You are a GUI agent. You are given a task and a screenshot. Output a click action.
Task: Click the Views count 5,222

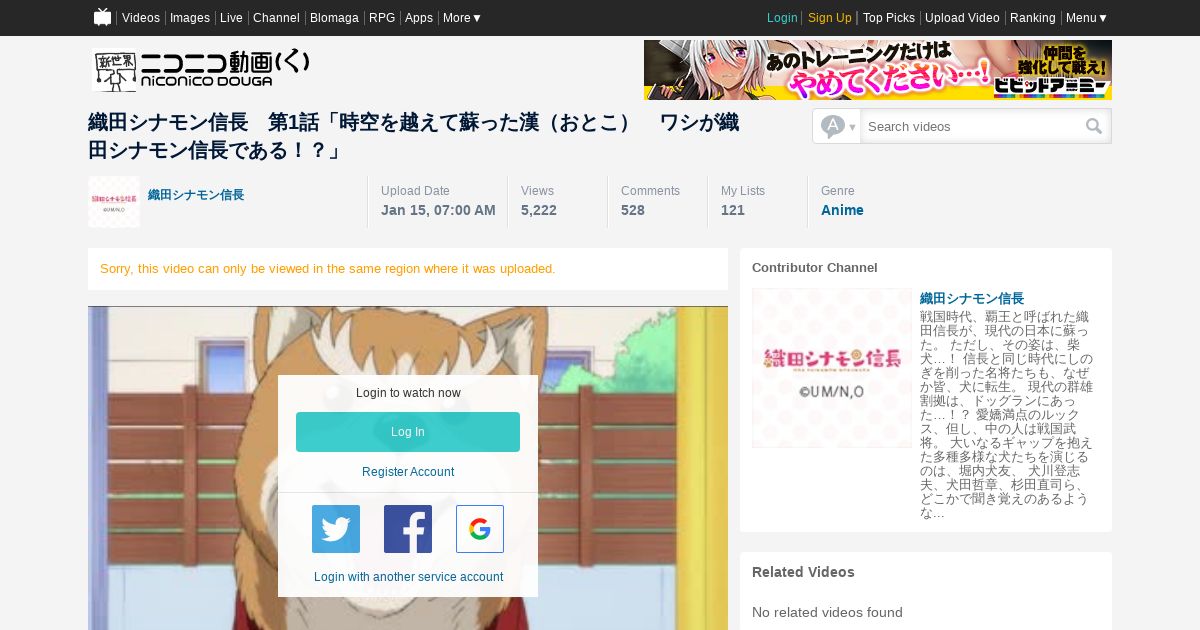click(x=539, y=210)
